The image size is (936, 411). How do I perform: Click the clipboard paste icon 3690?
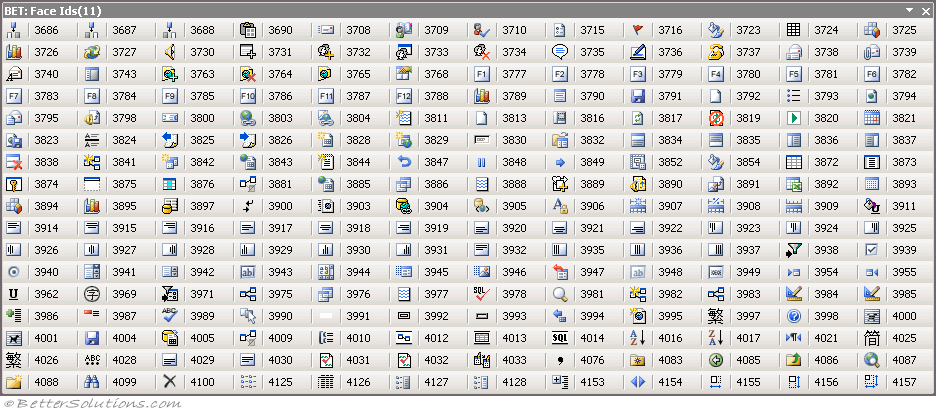coord(248,30)
